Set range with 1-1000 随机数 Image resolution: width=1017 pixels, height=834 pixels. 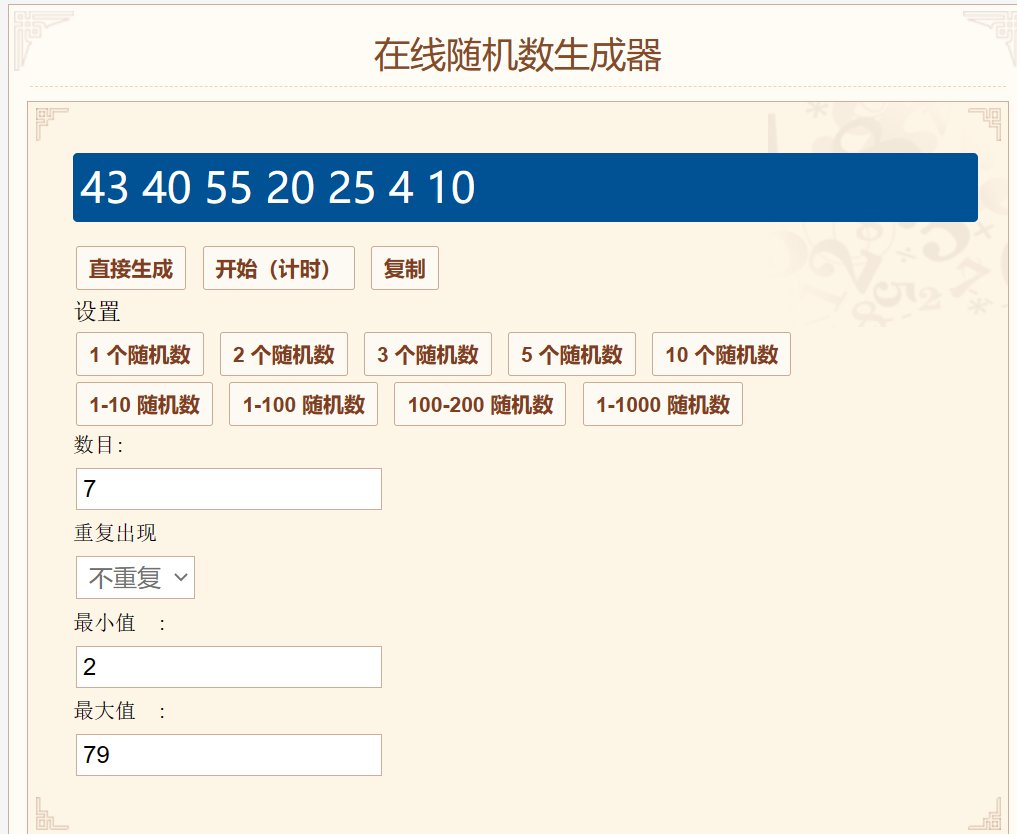coord(663,404)
